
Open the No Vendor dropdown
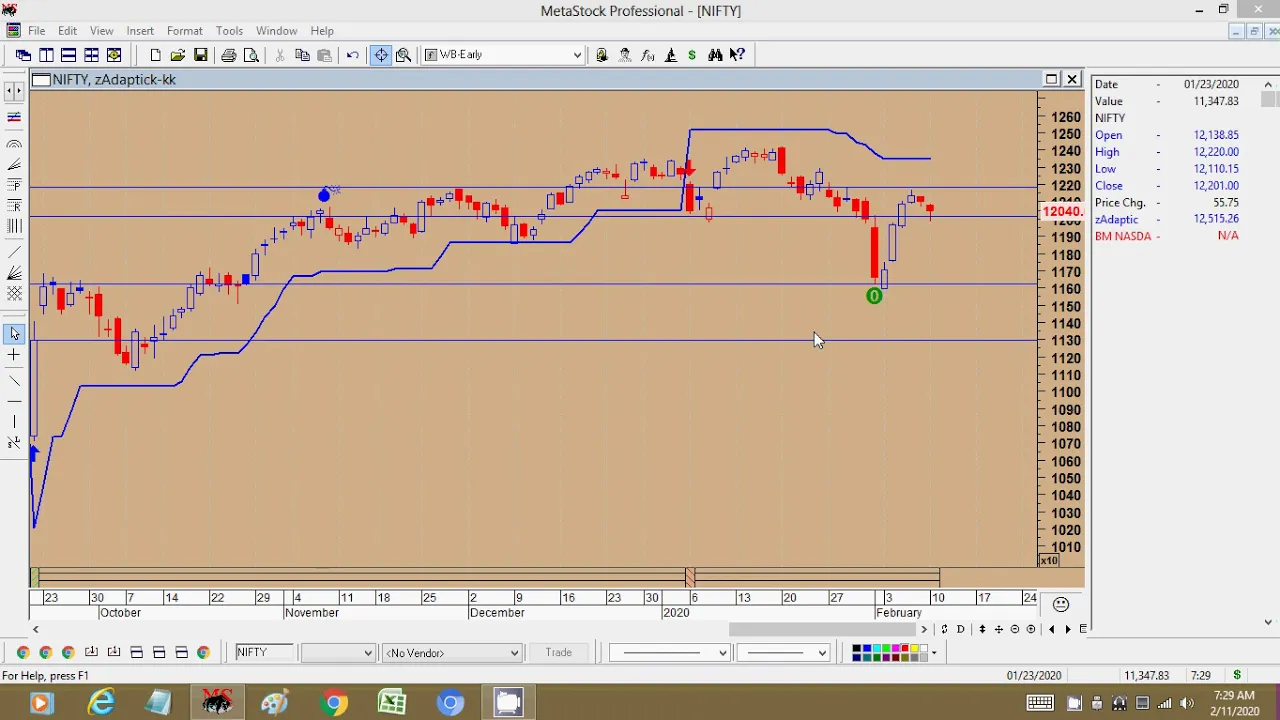[452, 653]
